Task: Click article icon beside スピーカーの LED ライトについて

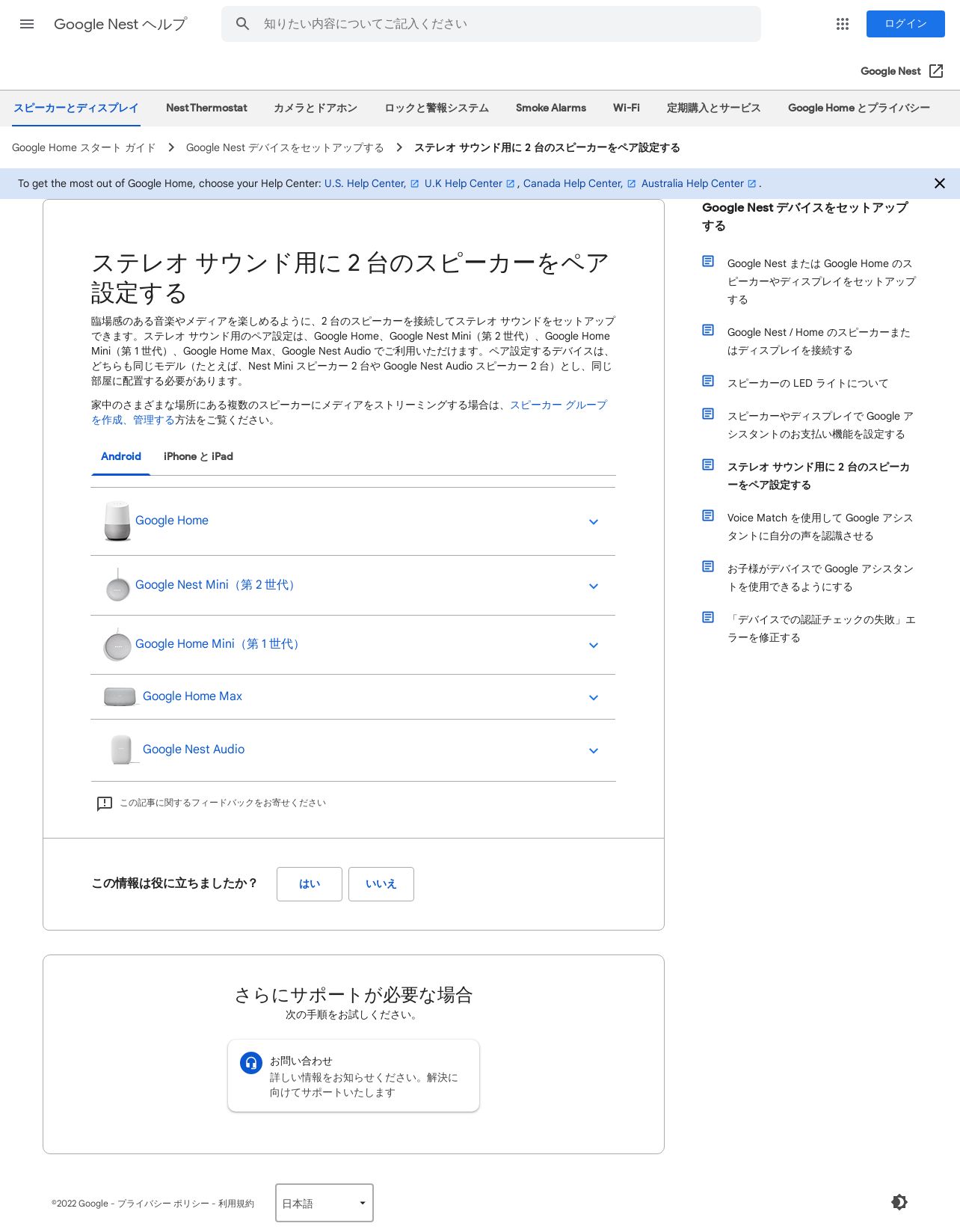Action: 708,381
